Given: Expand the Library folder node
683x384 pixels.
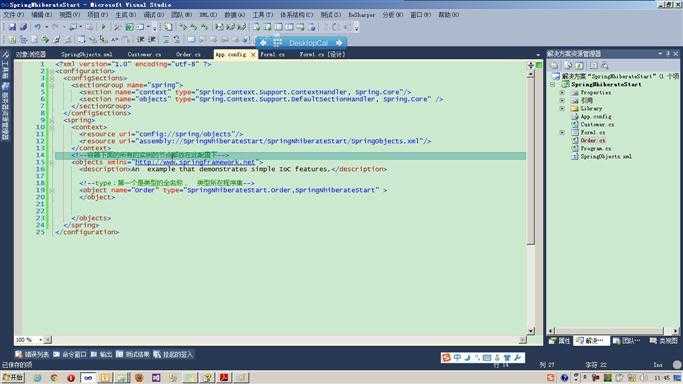Looking at the screenshot, I should [x=562, y=108].
